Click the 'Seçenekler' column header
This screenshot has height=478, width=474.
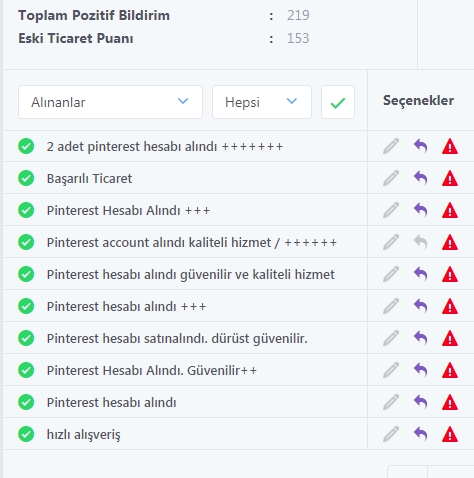coord(418,100)
